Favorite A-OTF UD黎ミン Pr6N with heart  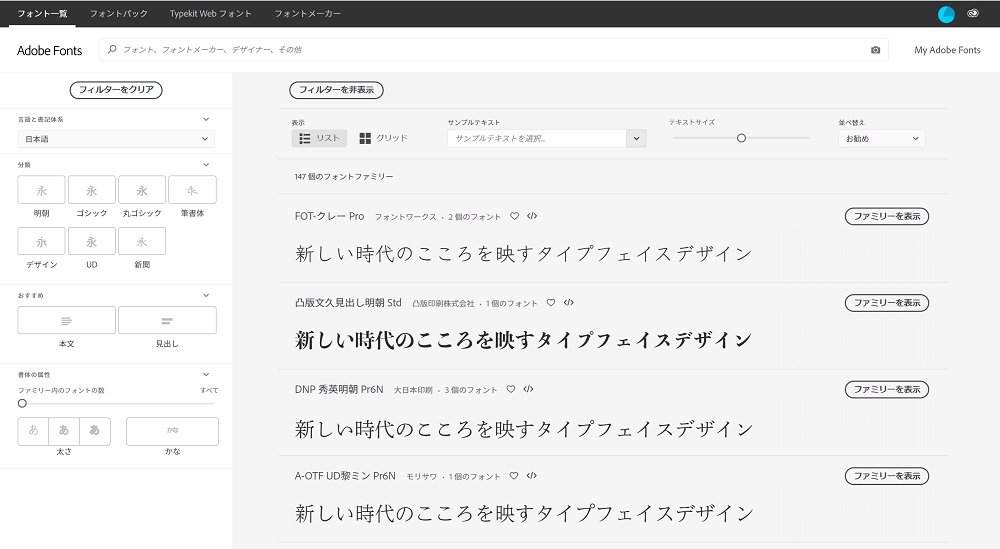(x=514, y=476)
